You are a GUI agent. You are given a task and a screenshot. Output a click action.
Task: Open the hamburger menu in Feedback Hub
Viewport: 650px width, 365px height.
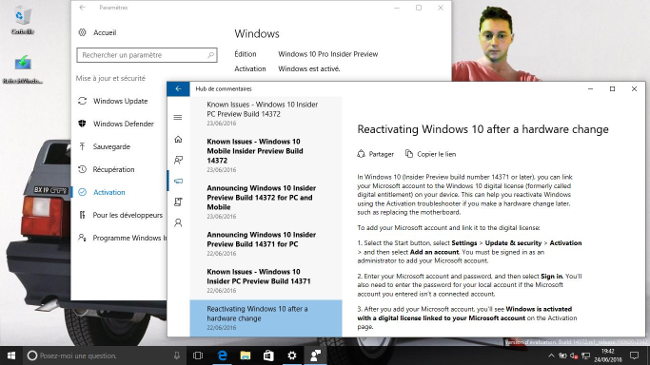point(178,117)
